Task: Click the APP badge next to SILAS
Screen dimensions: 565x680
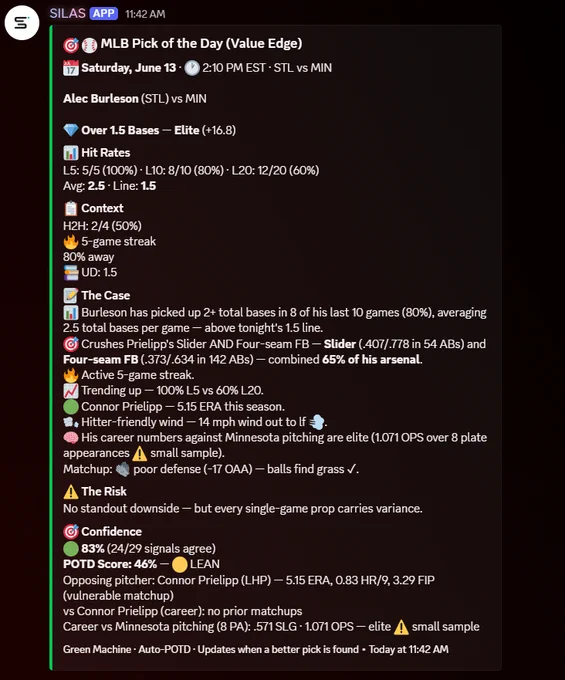Action: 104,13
